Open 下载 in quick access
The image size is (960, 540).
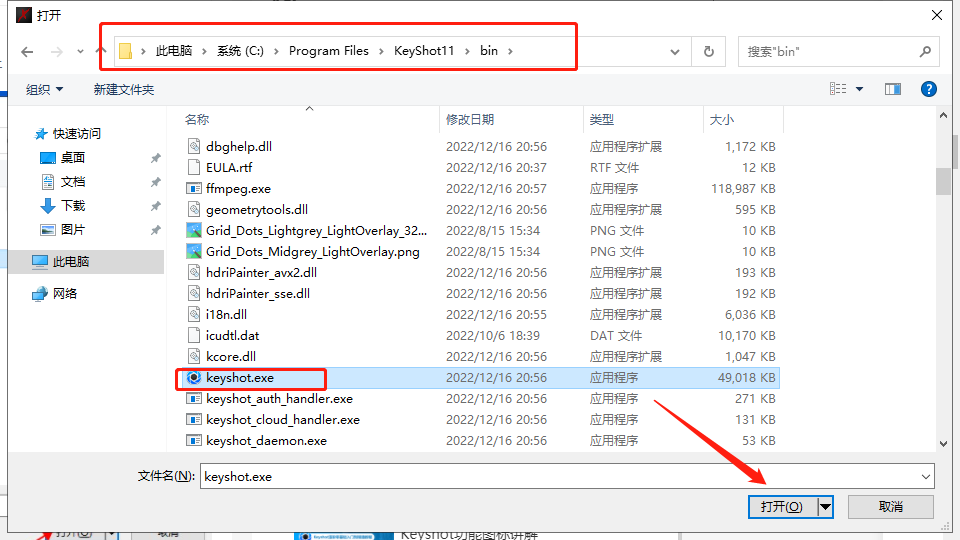(x=73, y=206)
